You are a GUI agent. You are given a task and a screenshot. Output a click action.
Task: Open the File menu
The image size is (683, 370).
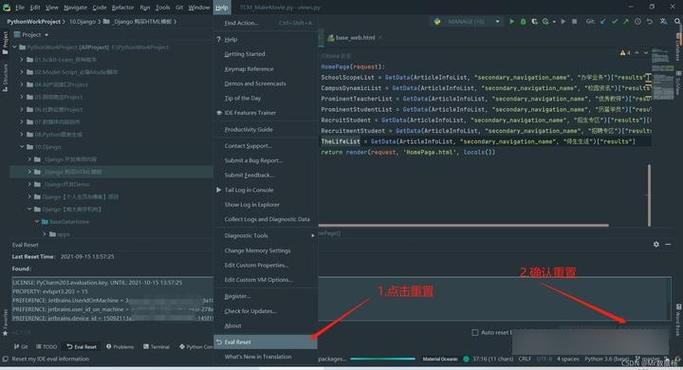click(x=20, y=7)
